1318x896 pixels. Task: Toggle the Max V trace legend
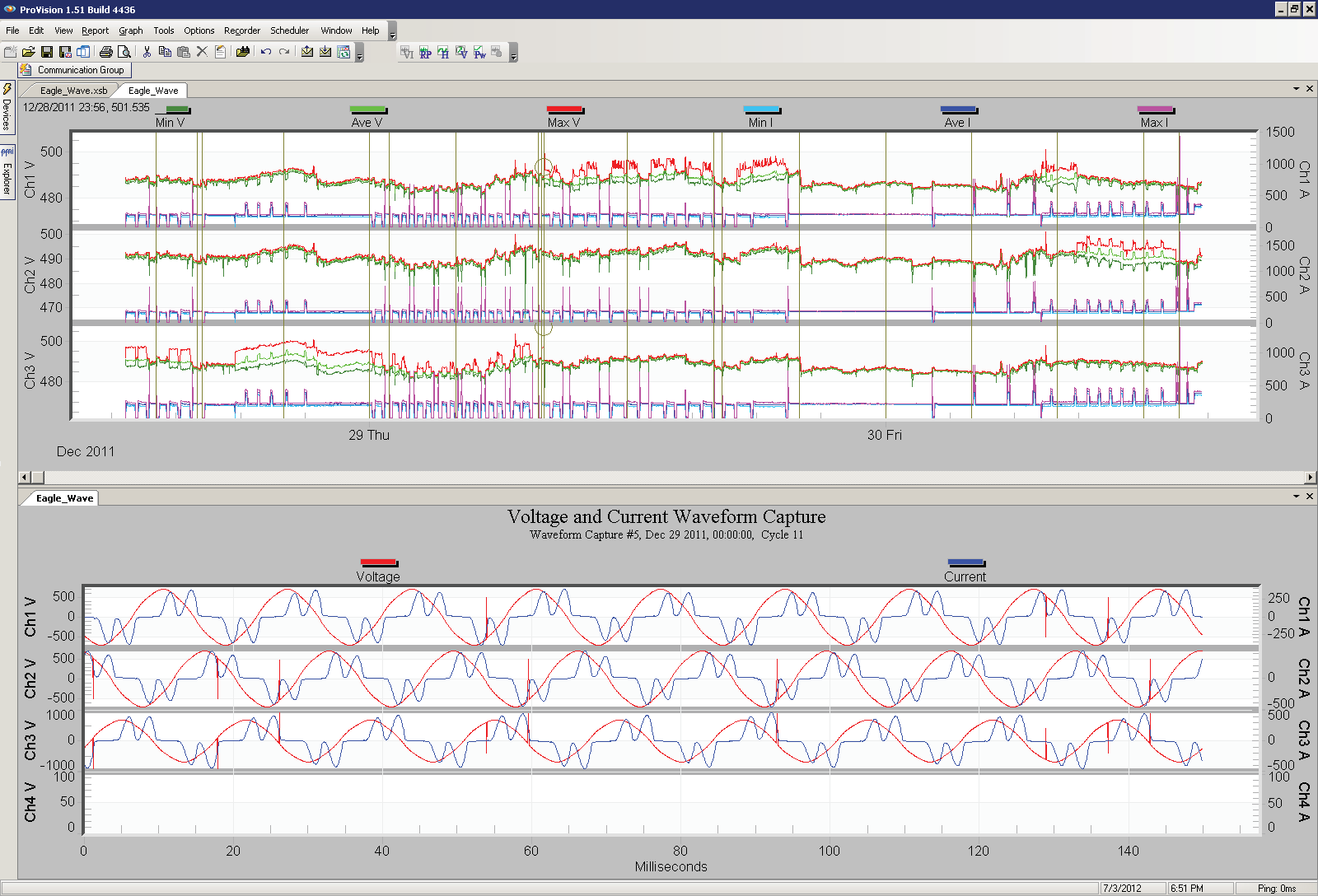click(565, 110)
